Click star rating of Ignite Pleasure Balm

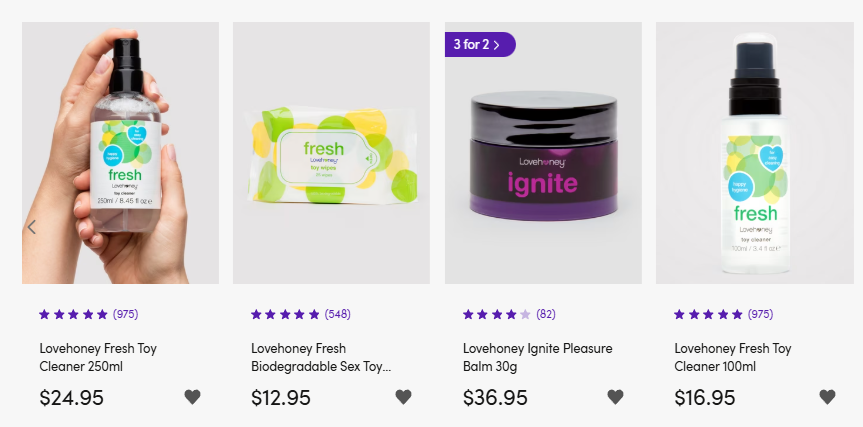point(496,314)
